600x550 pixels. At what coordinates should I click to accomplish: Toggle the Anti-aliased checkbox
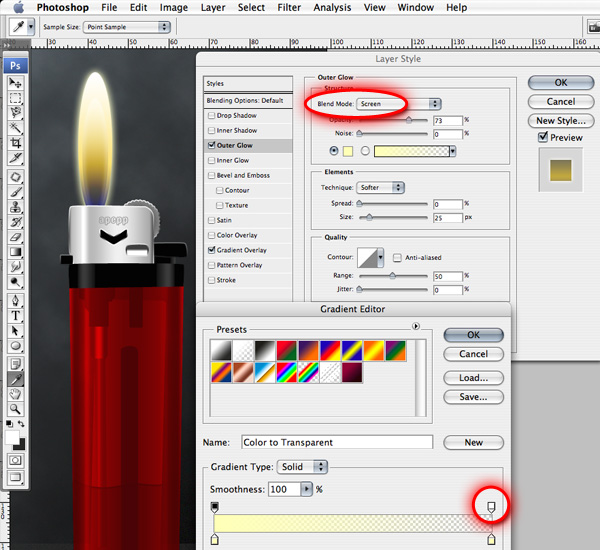coord(397,256)
